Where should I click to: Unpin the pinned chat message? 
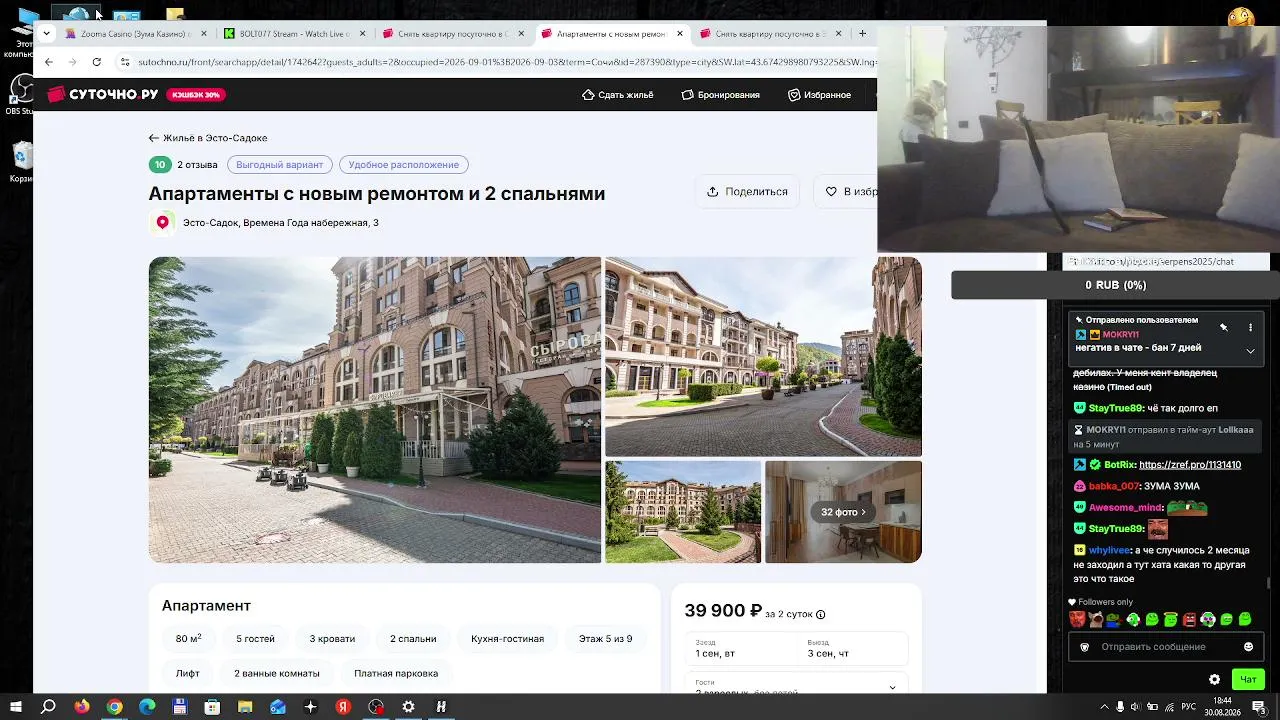tap(1224, 328)
